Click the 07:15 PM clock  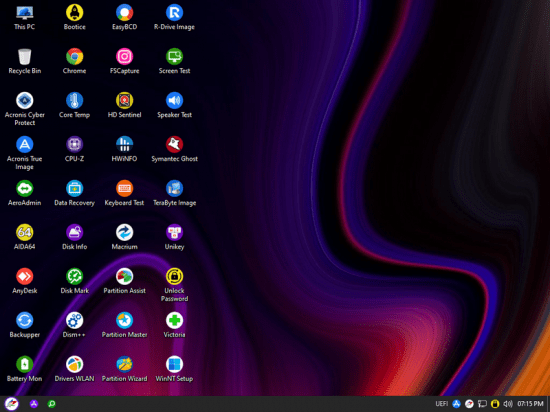530,404
